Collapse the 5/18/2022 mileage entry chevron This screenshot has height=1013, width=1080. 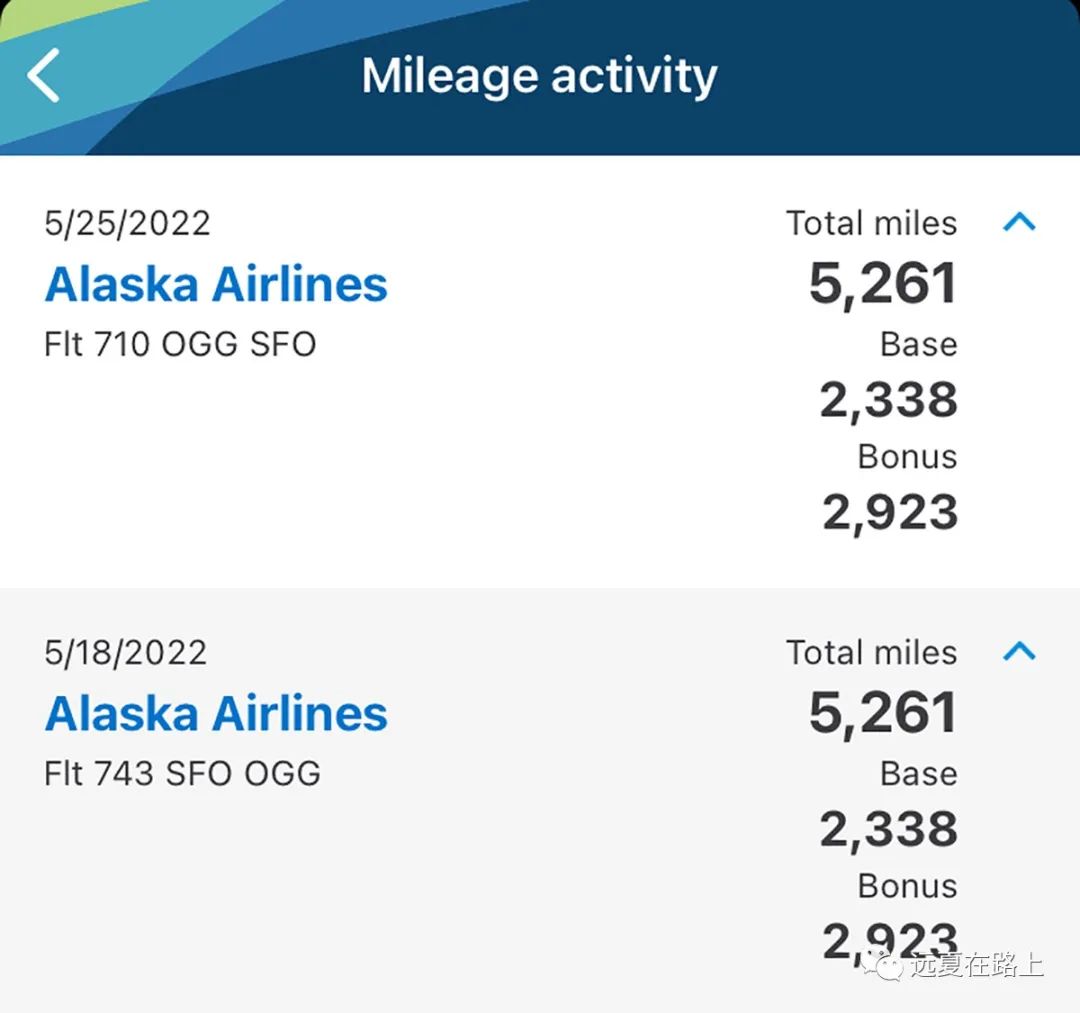coord(1019,651)
